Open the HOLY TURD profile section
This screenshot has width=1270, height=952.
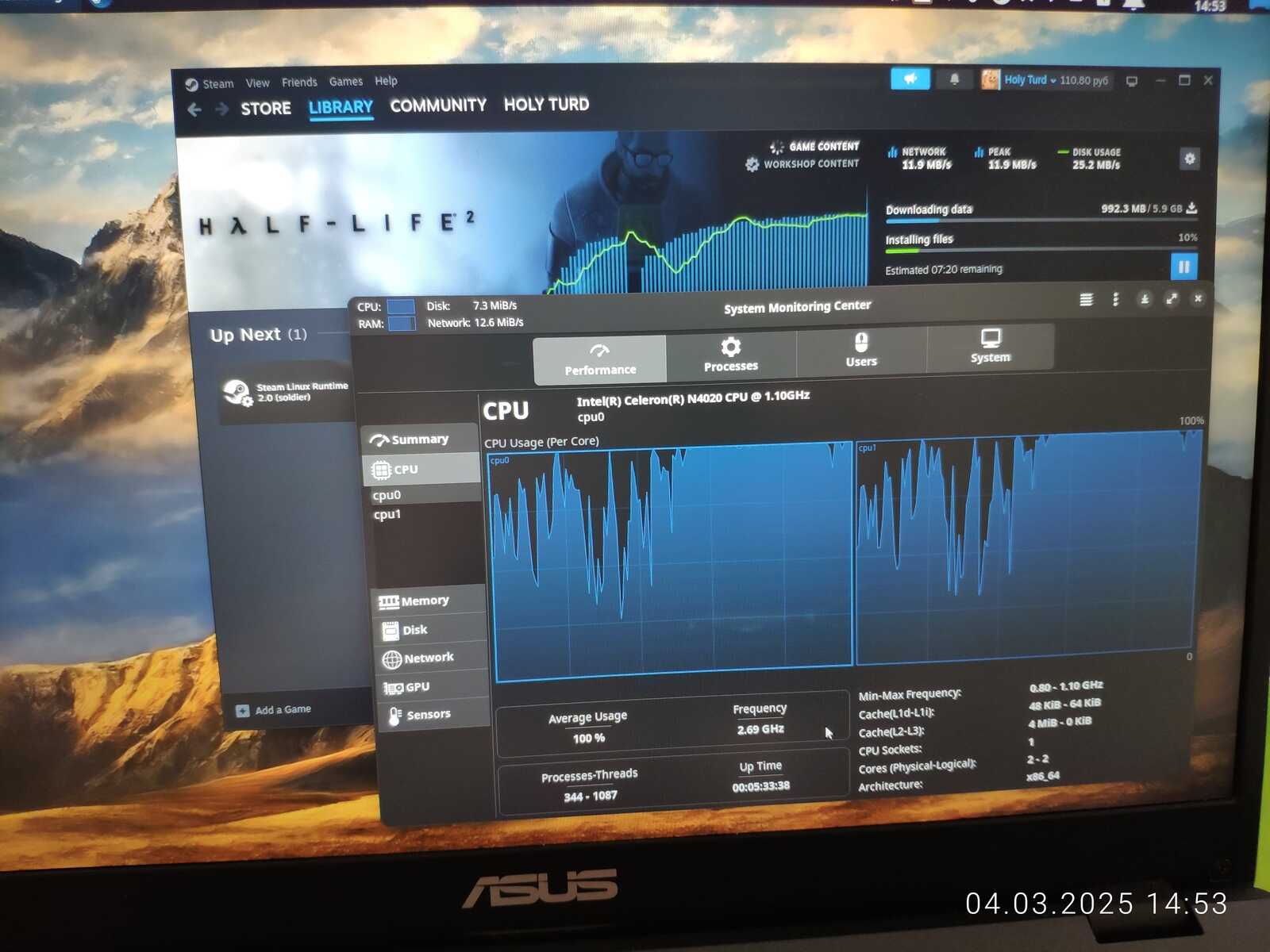[x=546, y=104]
